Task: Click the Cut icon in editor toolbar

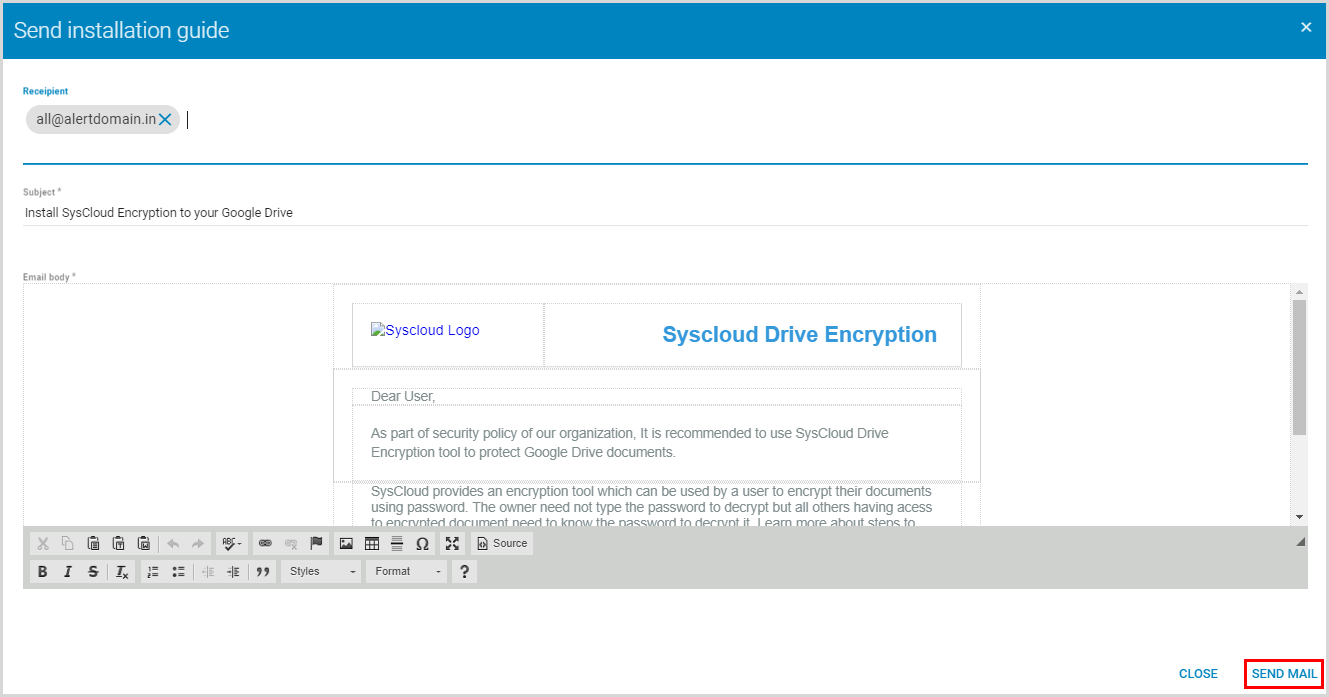Action: (43, 543)
